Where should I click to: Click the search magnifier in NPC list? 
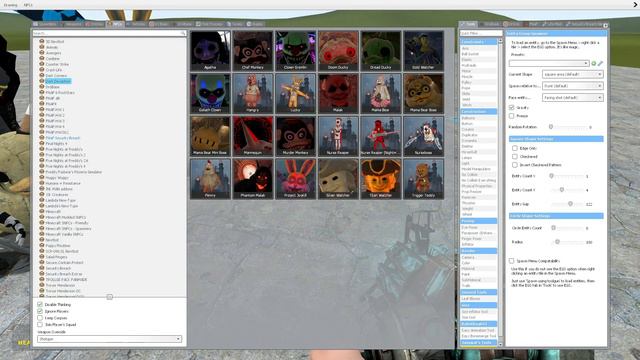click(x=183, y=33)
